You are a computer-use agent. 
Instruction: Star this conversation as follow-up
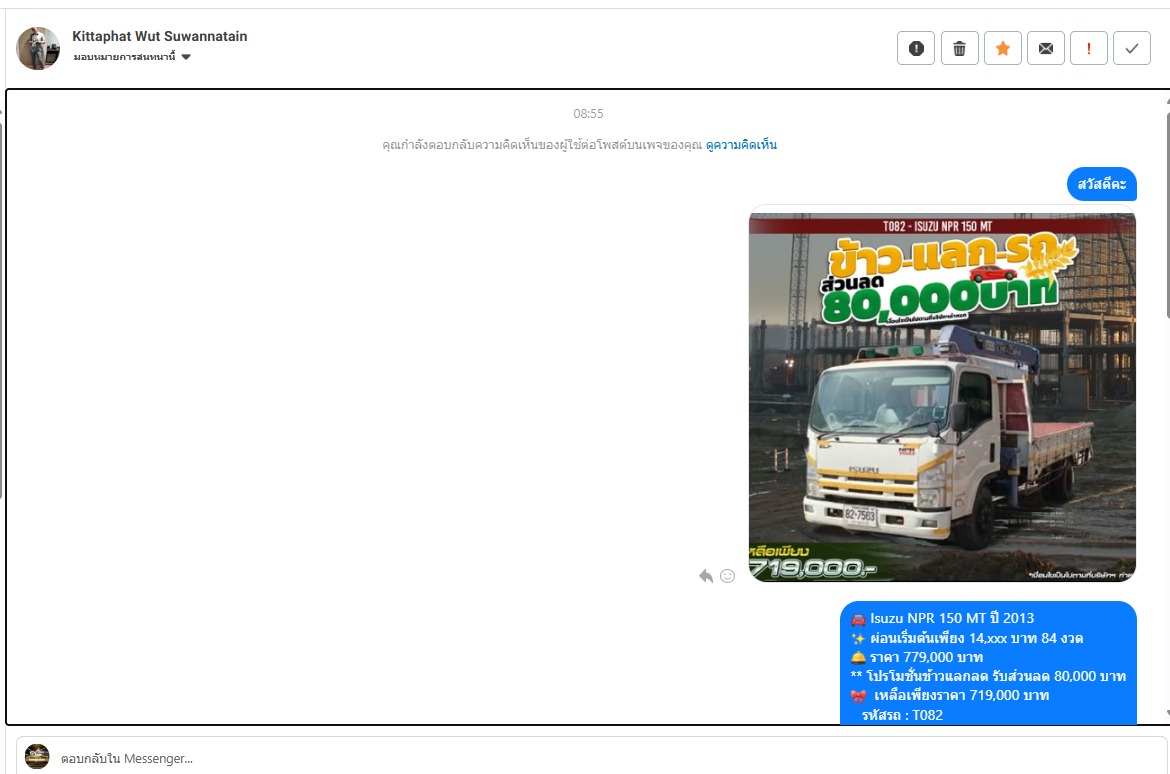1003,49
